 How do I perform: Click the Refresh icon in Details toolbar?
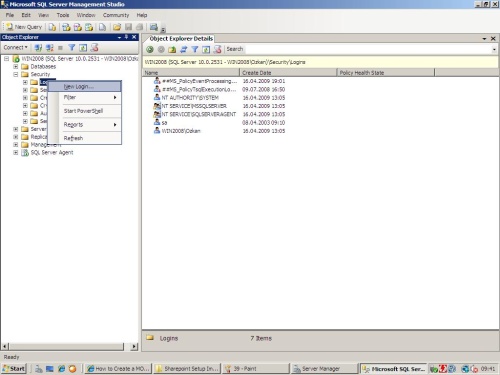[206, 50]
